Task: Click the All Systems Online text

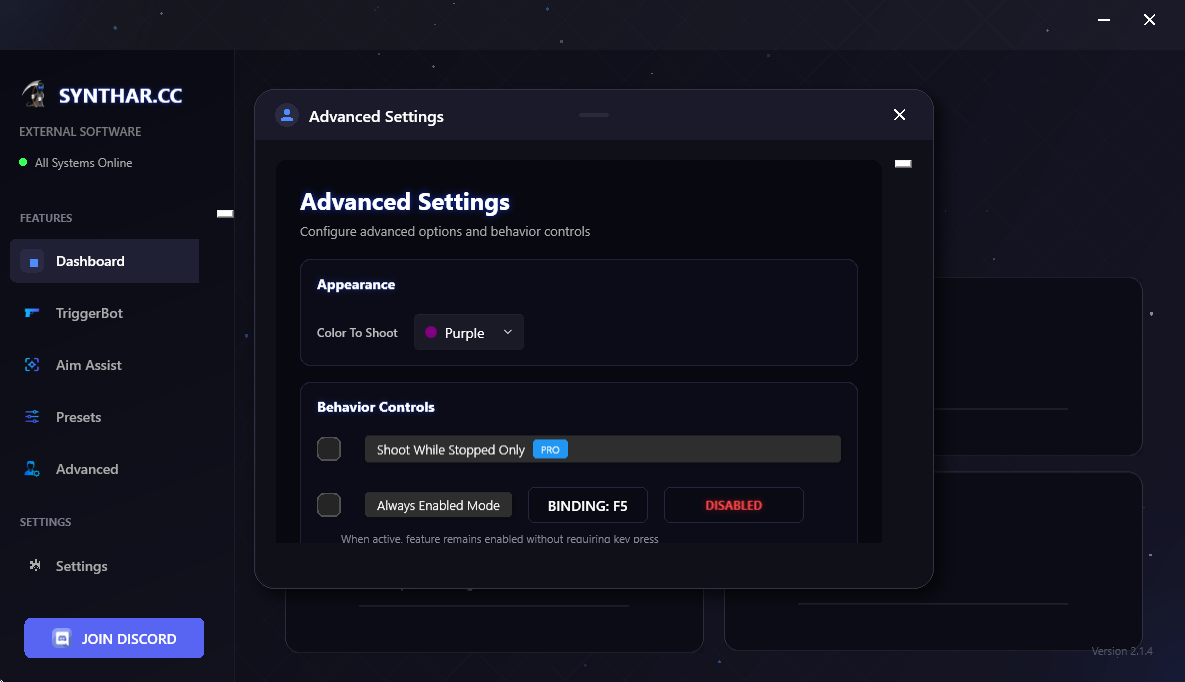Action: 83,163
